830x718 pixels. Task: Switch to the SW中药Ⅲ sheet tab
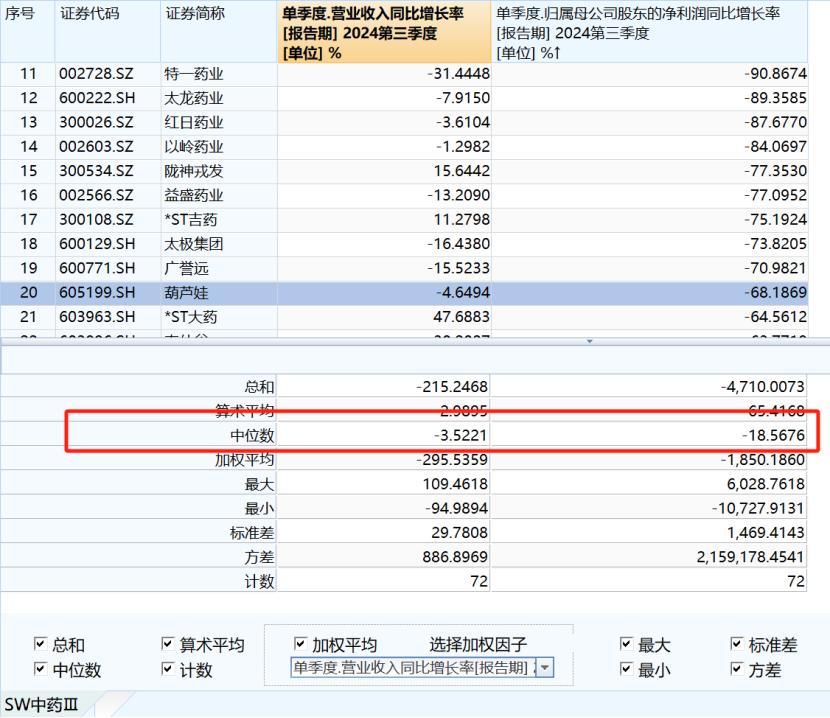pyautogui.click(x=41, y=705)
